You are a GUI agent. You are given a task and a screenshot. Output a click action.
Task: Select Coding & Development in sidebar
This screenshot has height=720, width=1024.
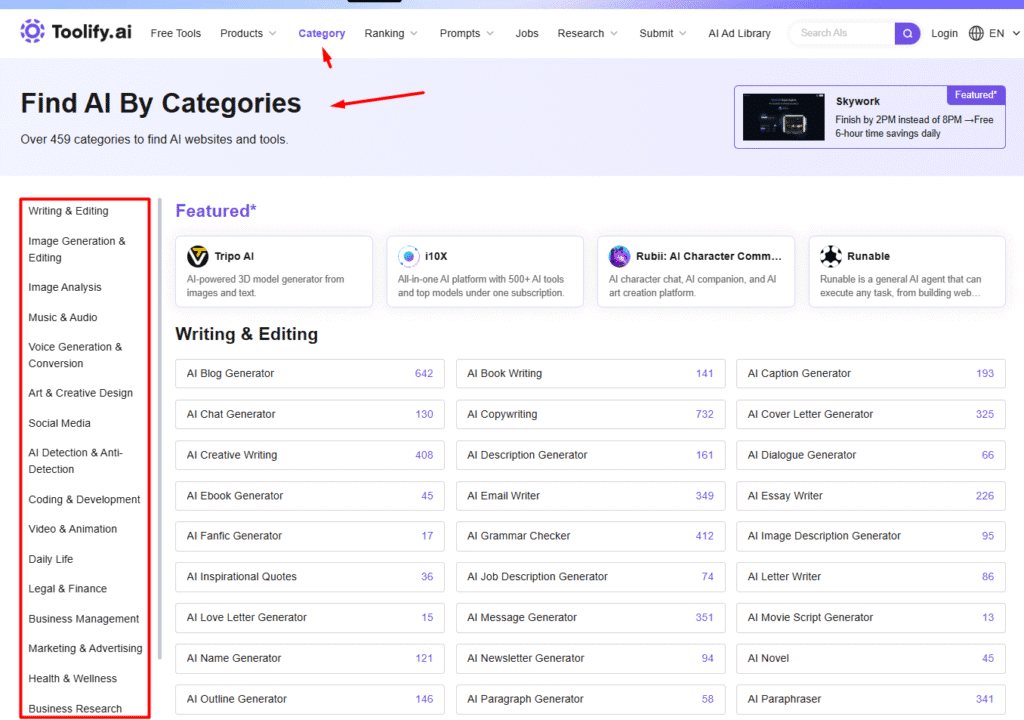(x=84, y=499)
